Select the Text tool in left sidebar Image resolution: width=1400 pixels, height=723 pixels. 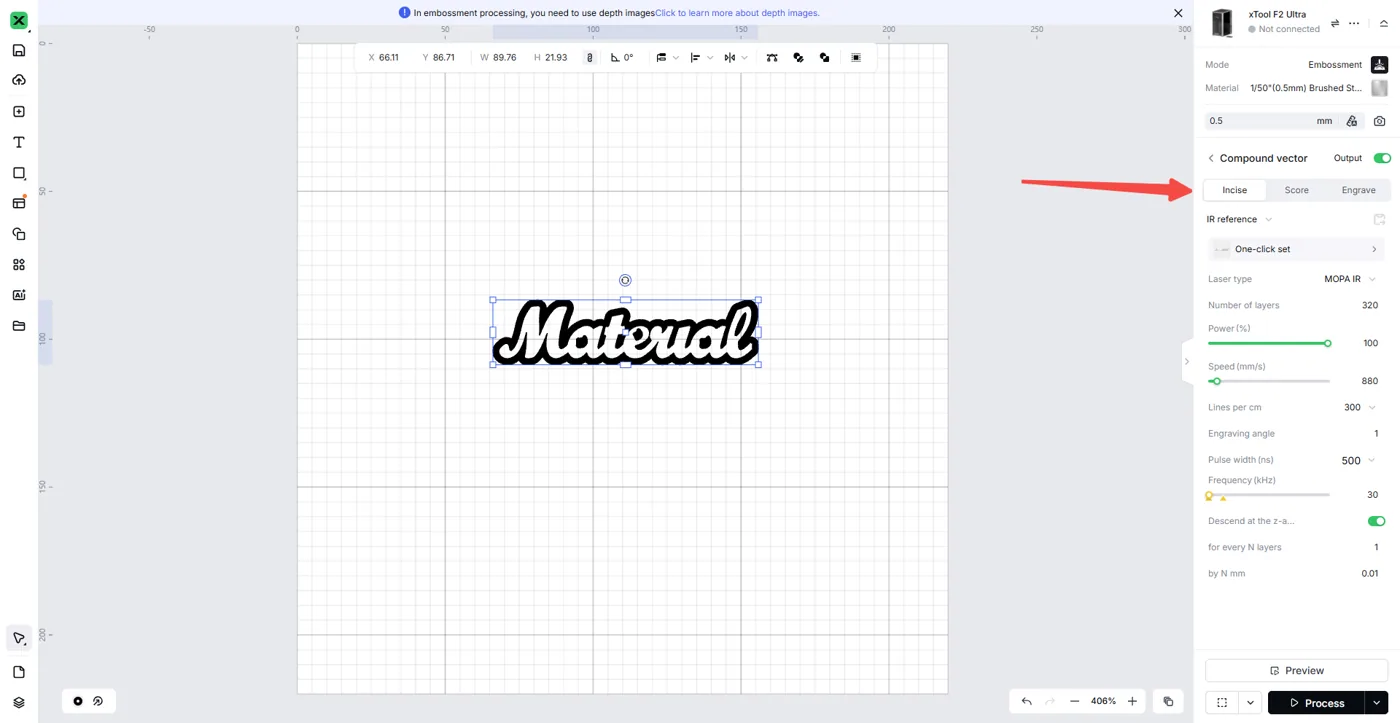click(x=18, y=143)
